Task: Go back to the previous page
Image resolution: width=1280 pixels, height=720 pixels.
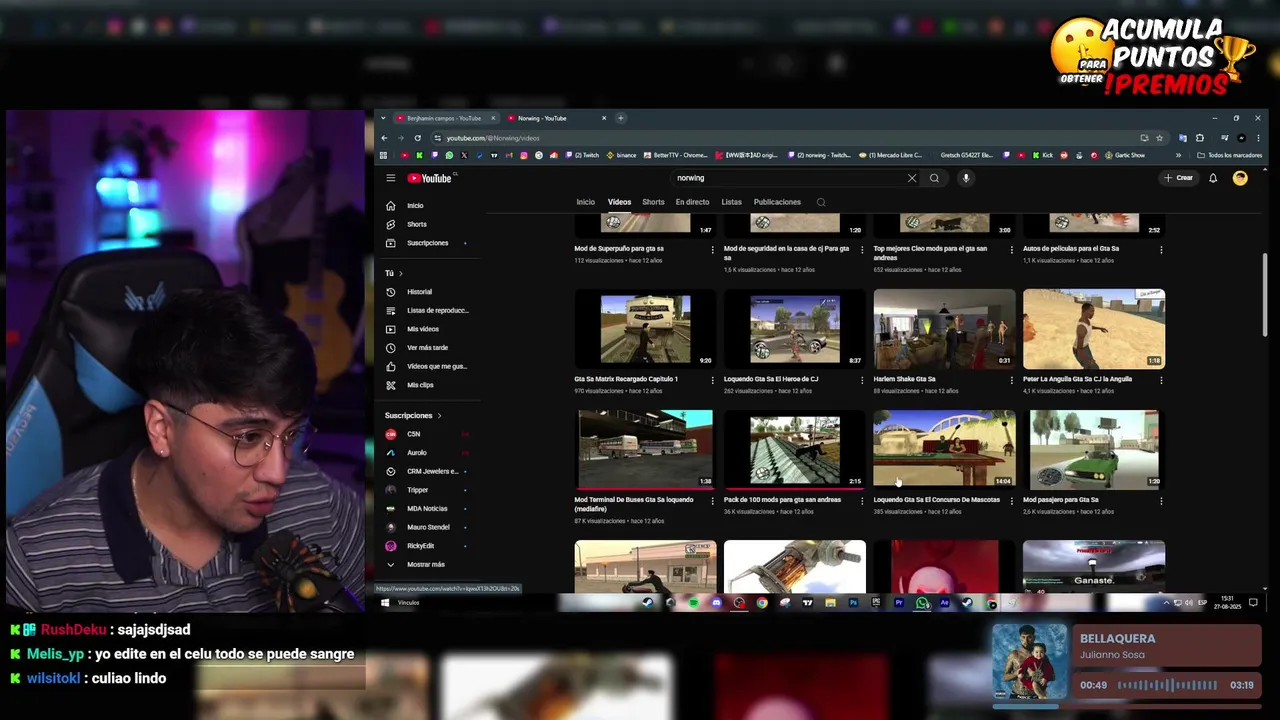Action: tap(384, 137)
